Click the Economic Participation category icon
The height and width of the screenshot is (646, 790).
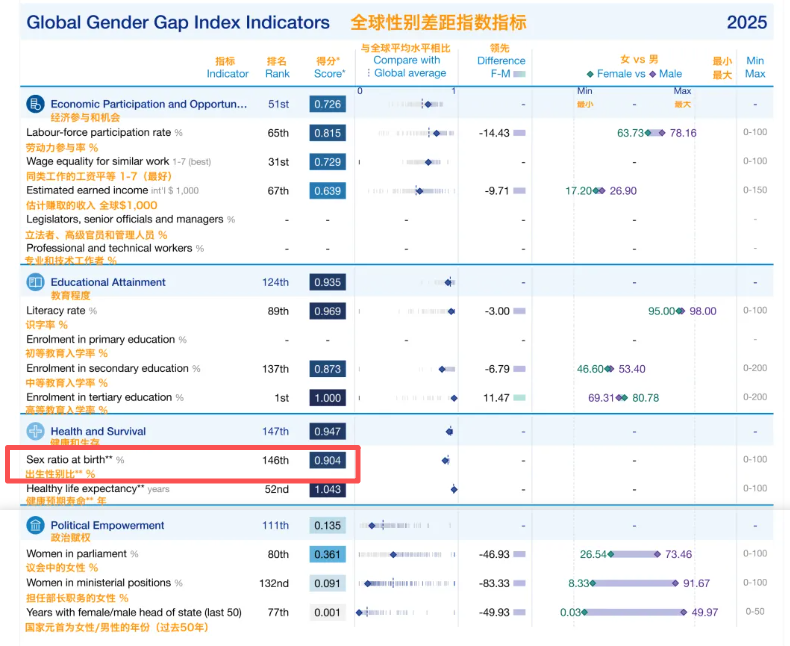[35, 104]
